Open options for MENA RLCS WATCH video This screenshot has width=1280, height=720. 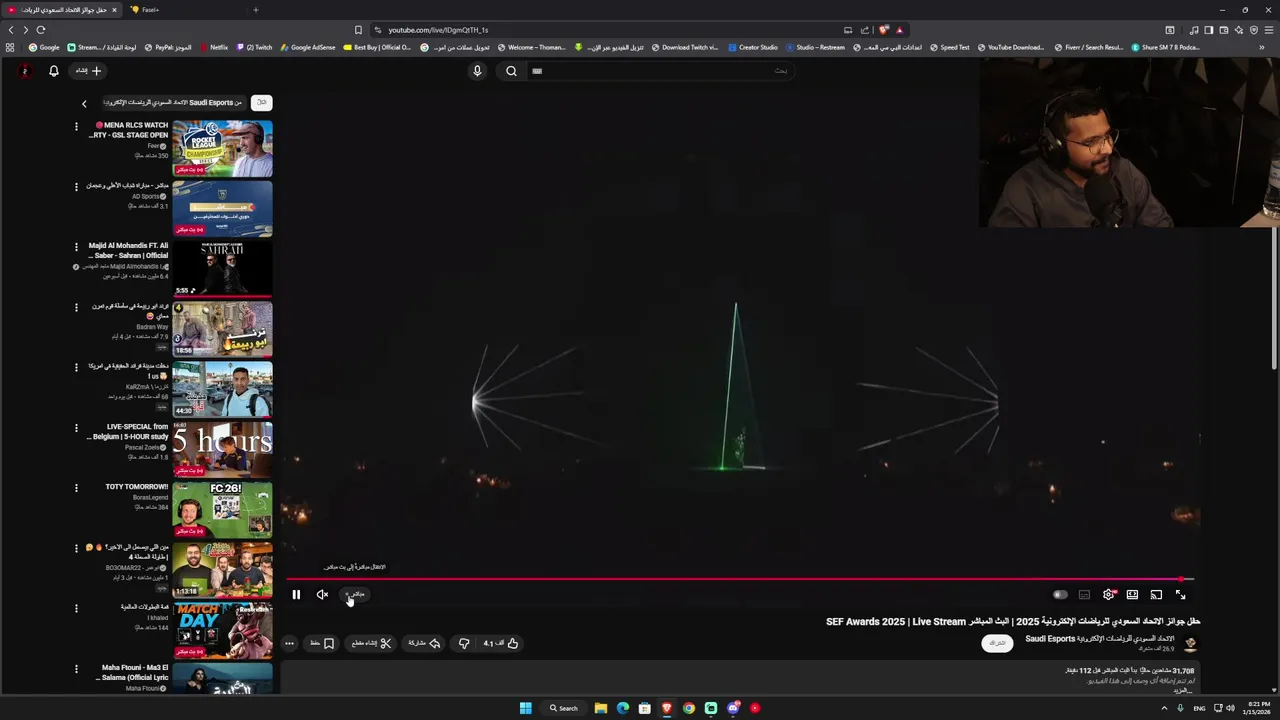(x=76, y=126)
